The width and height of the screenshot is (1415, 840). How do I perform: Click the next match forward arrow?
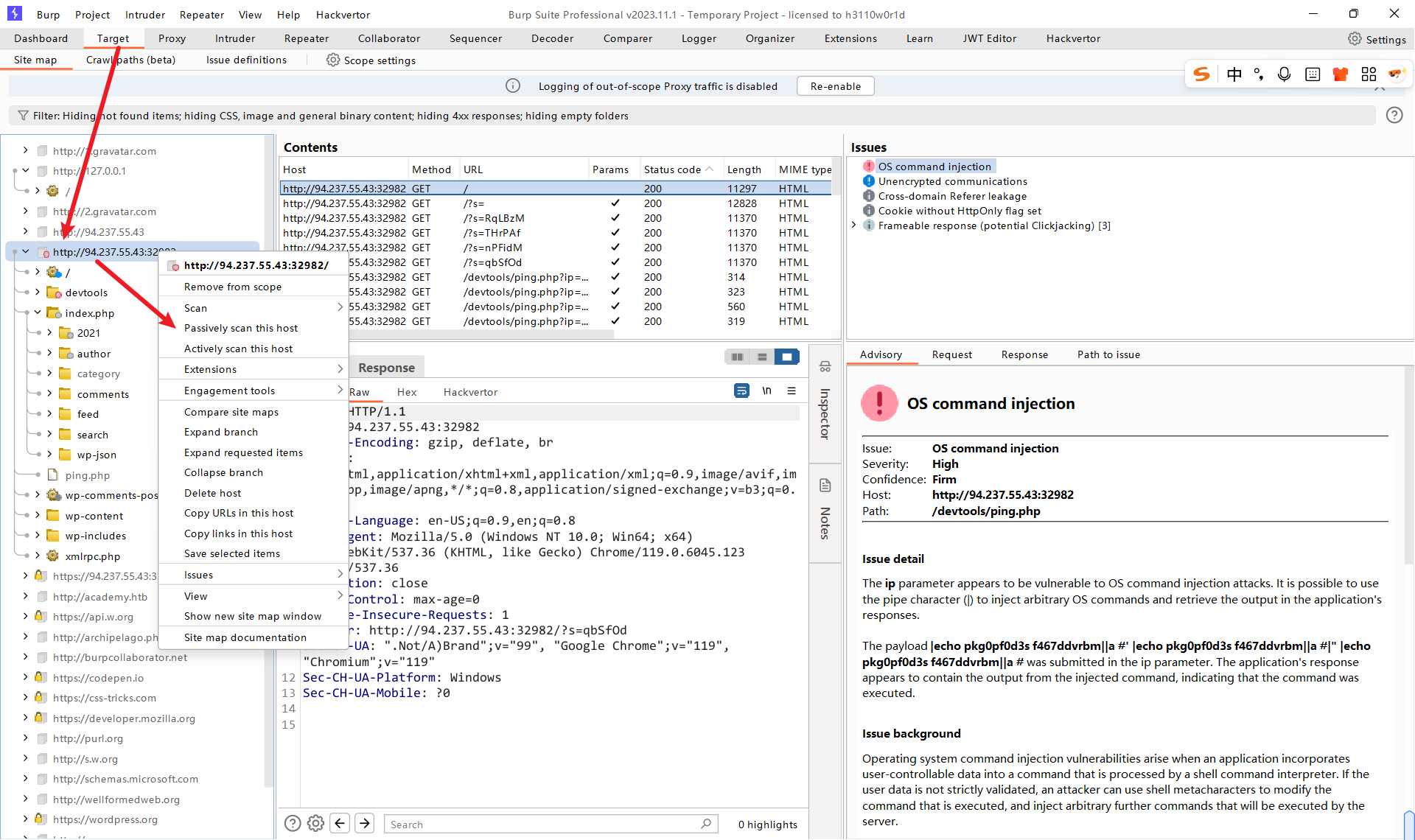[x=365, y=823]
